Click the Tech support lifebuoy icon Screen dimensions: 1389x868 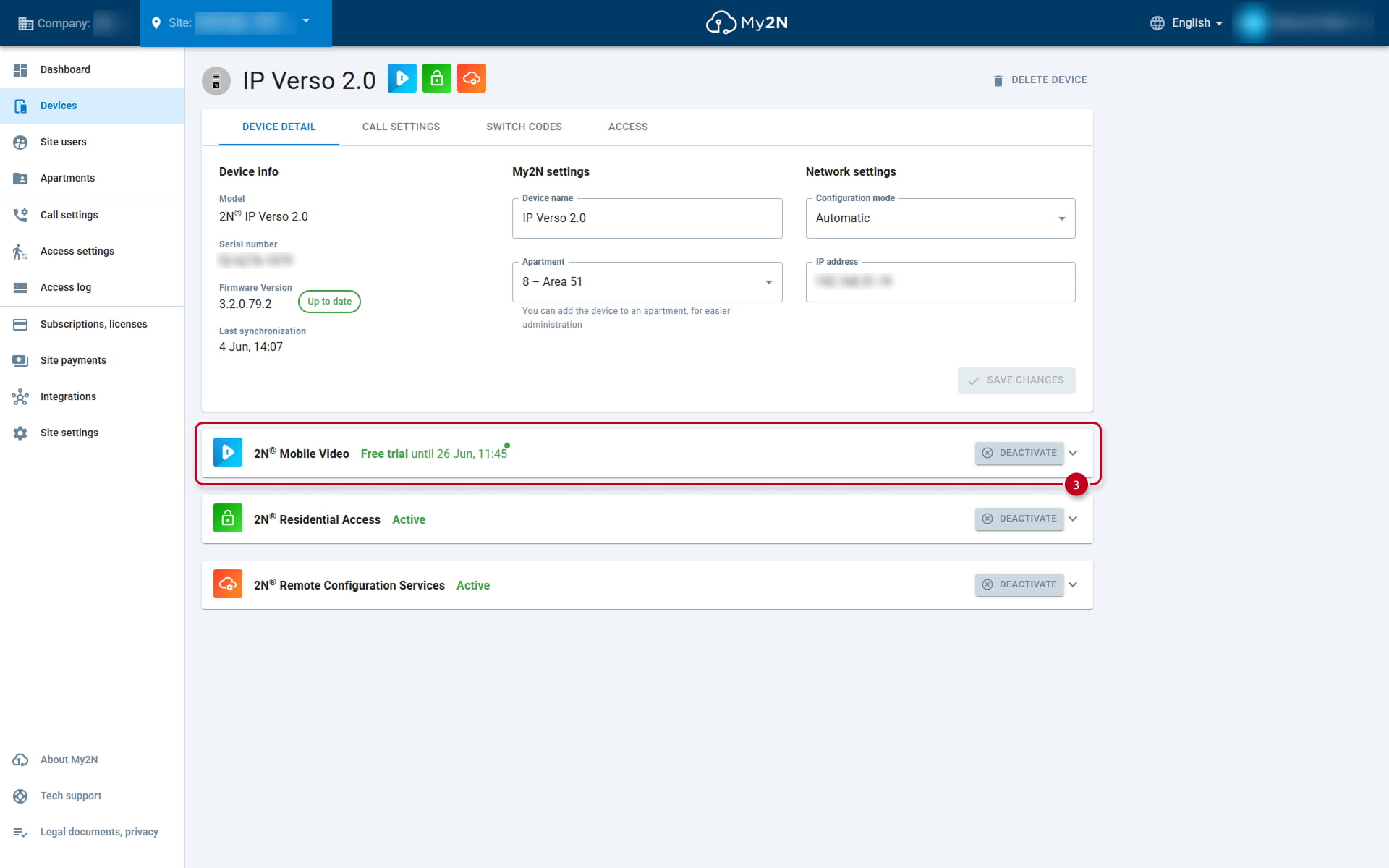[x=20, y=796]
